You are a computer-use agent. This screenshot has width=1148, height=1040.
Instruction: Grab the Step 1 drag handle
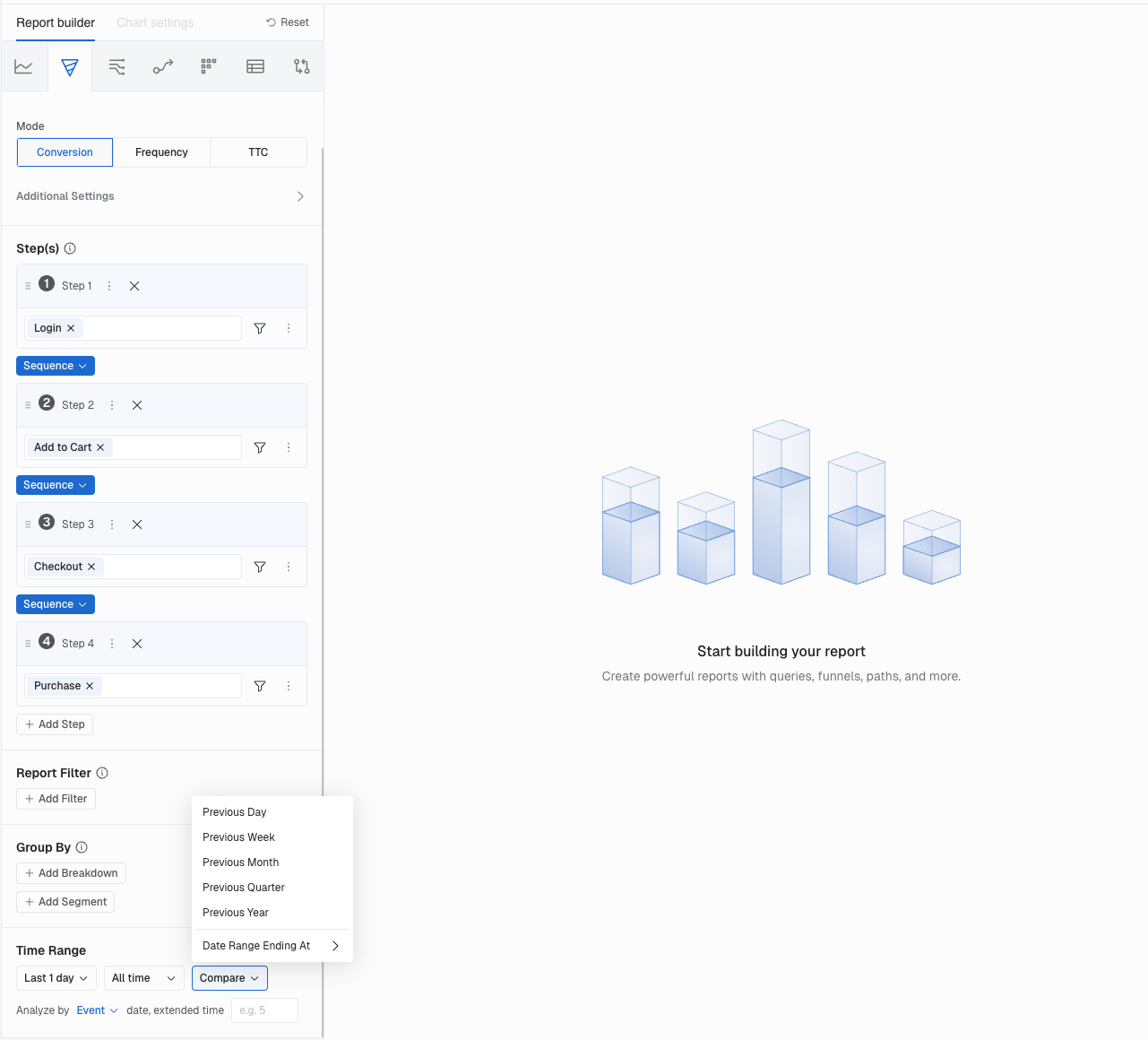tap(28, 286)
